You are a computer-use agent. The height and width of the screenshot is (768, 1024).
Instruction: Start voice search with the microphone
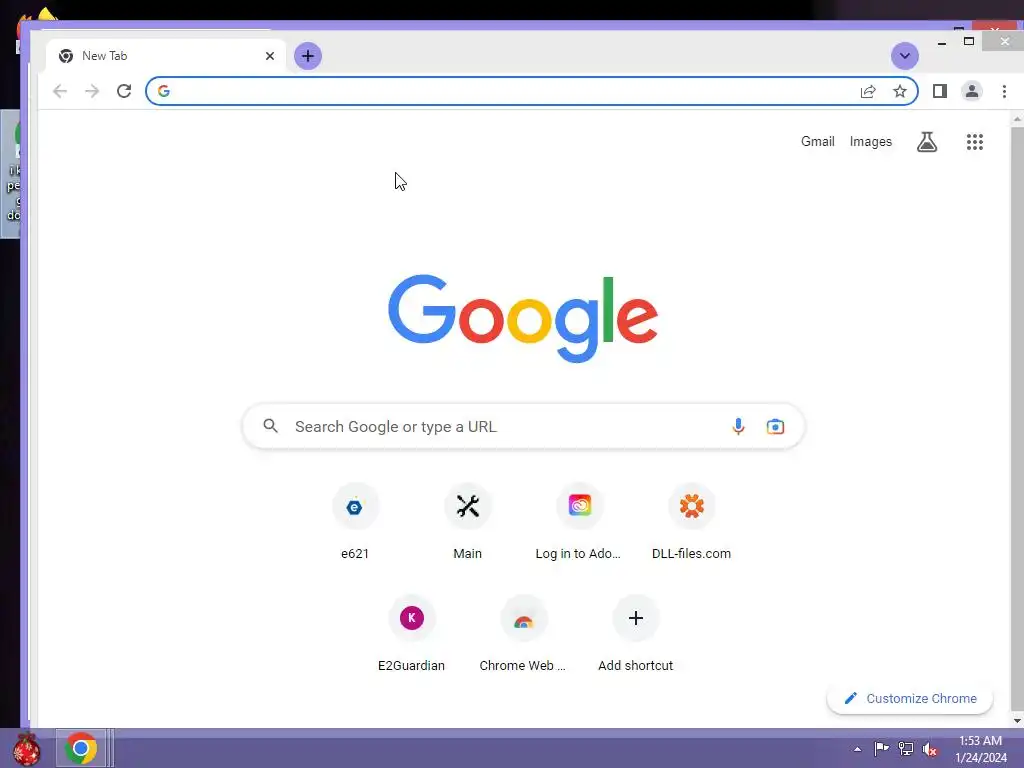[x=738, y=426]
